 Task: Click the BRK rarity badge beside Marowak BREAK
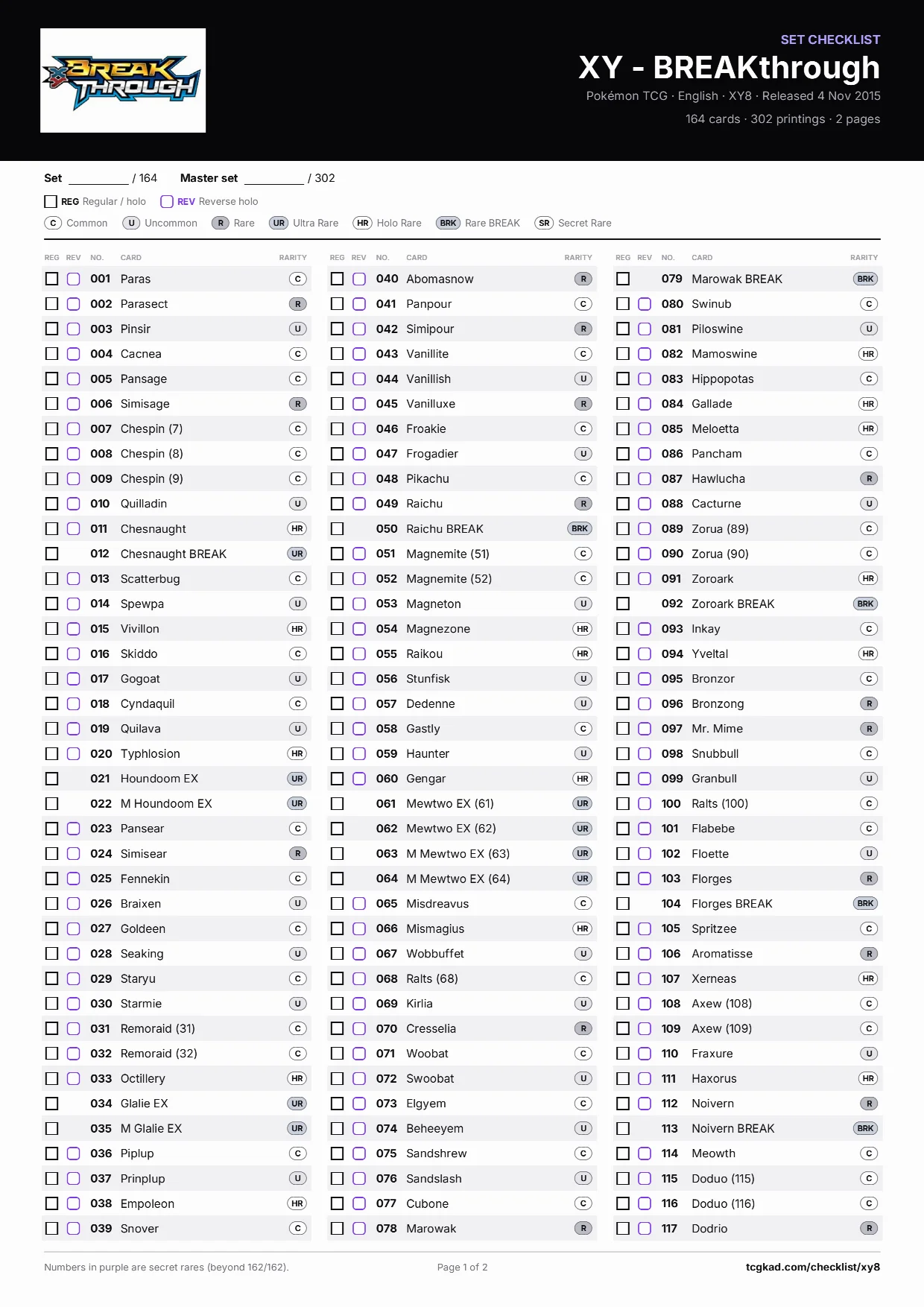point(865,279)
